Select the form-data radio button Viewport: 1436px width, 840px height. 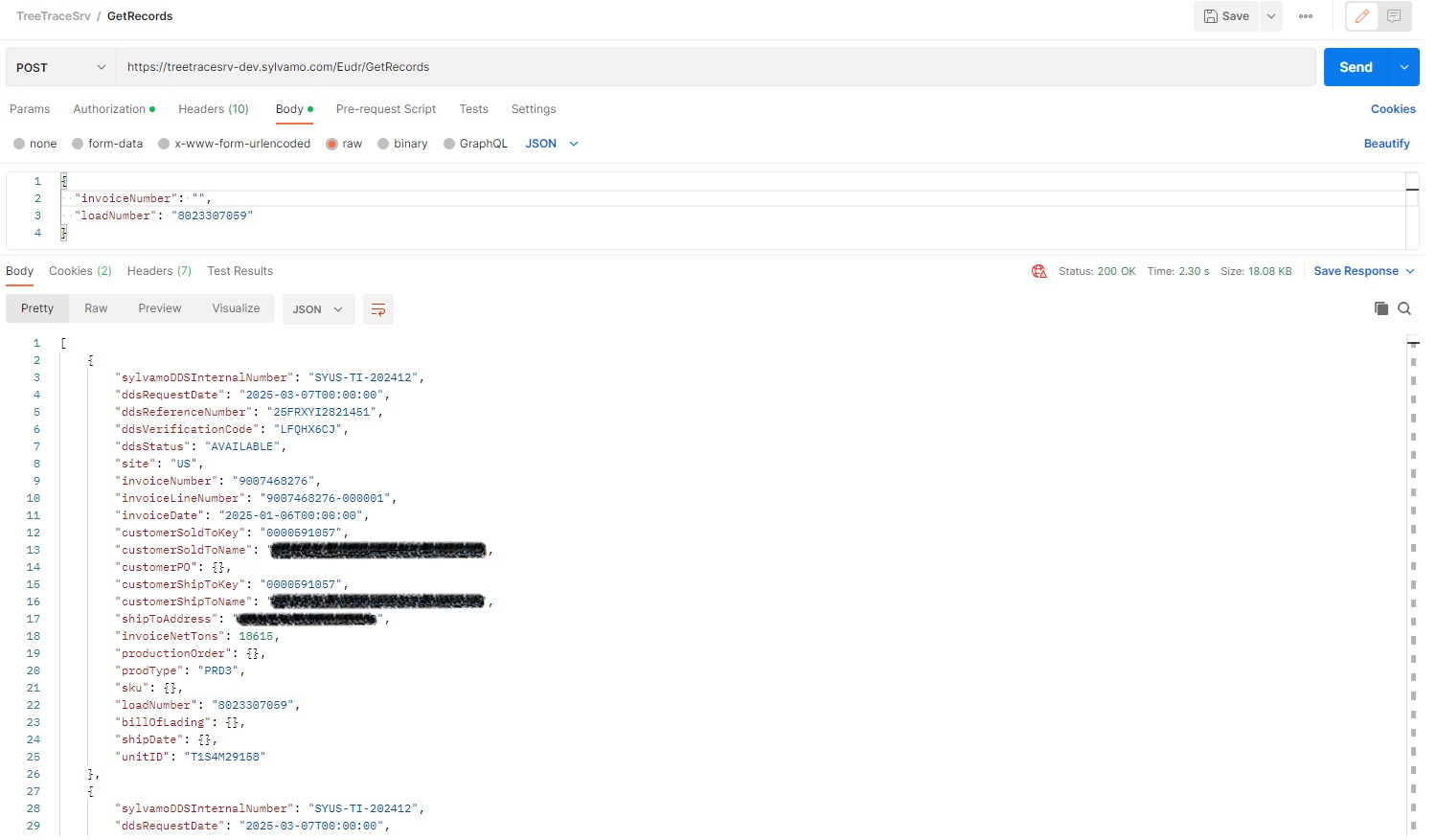click(x=78, y=144)
